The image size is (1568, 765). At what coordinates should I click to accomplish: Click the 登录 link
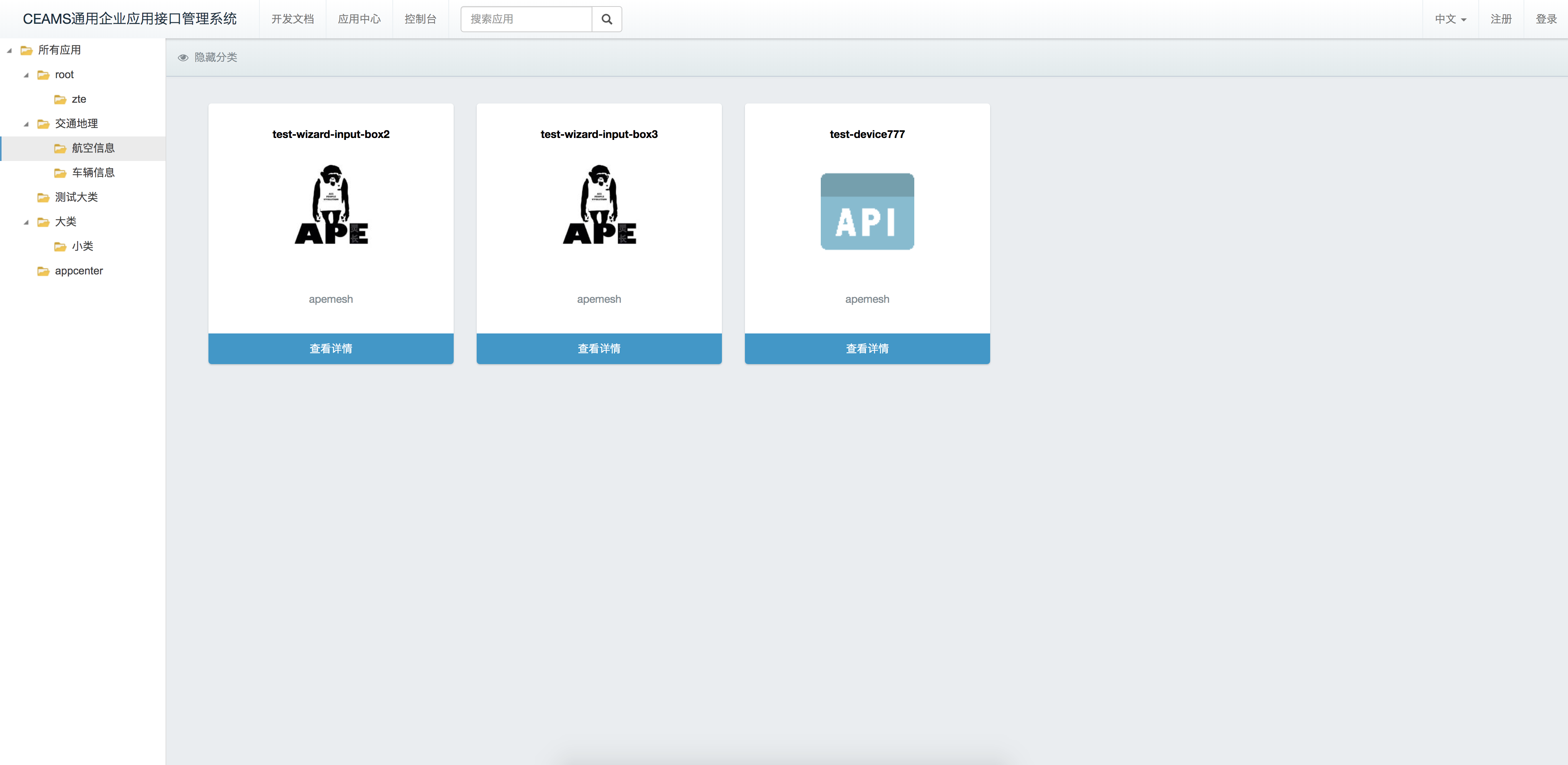pos(1546,19)
